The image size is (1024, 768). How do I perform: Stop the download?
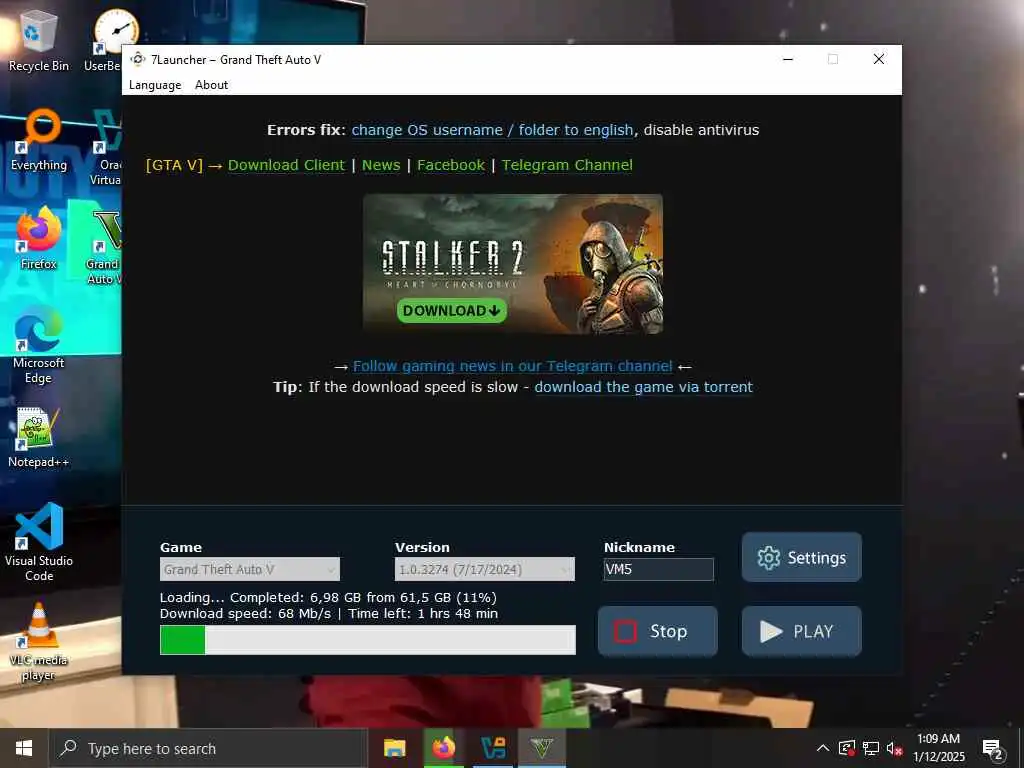658,631
